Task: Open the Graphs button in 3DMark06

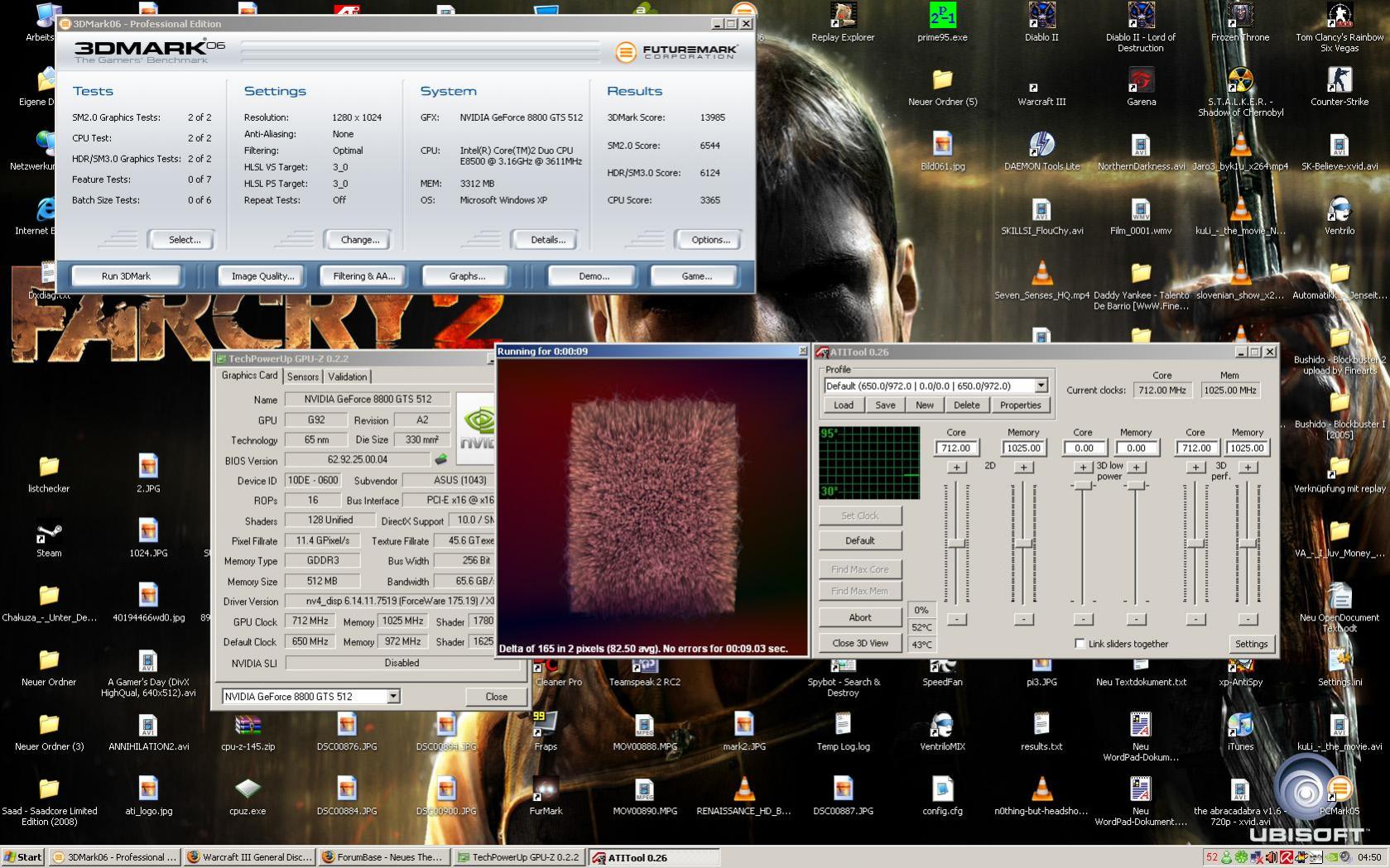Action: point(467,276)
